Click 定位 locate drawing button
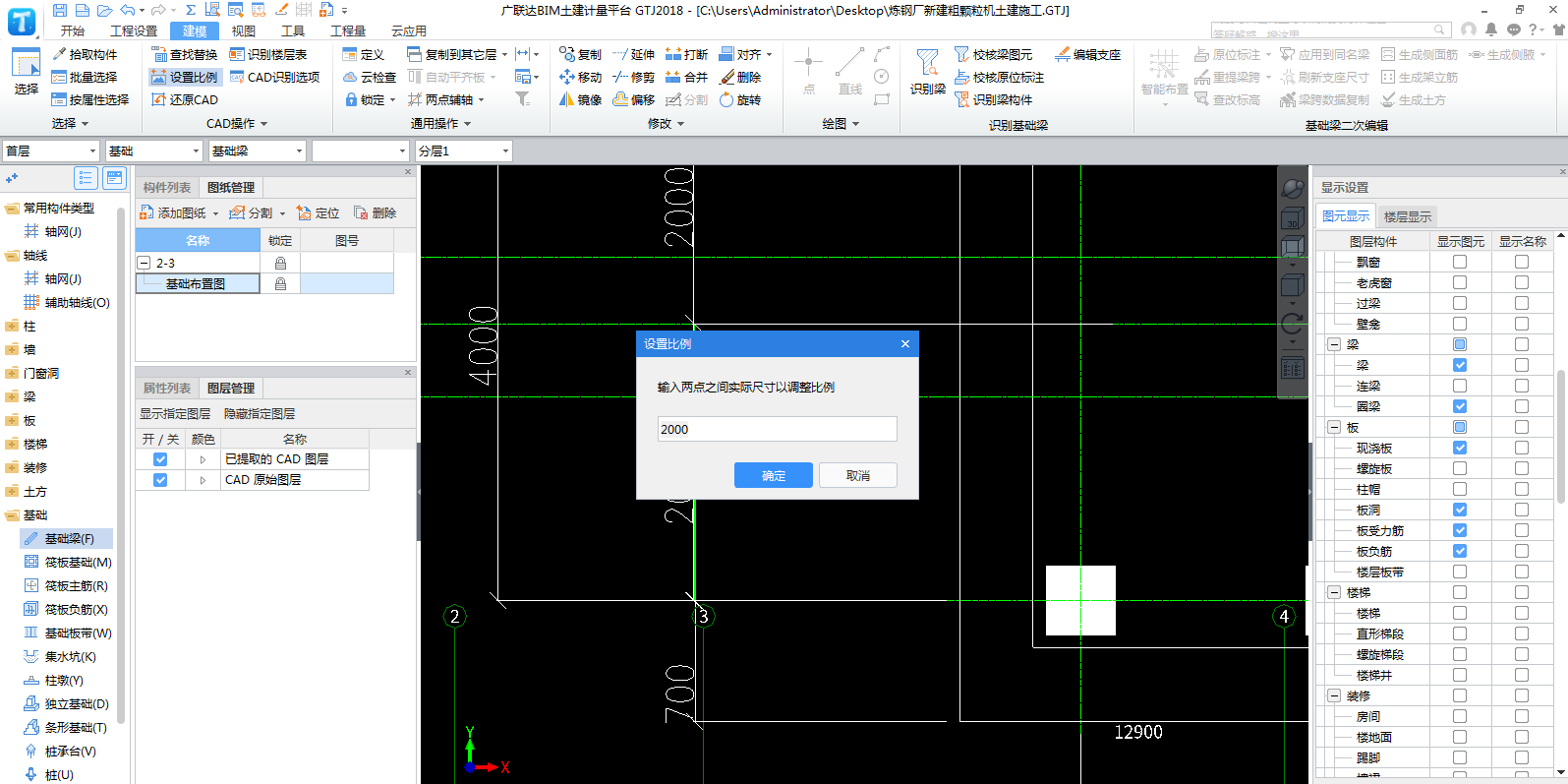 [318, 212]
